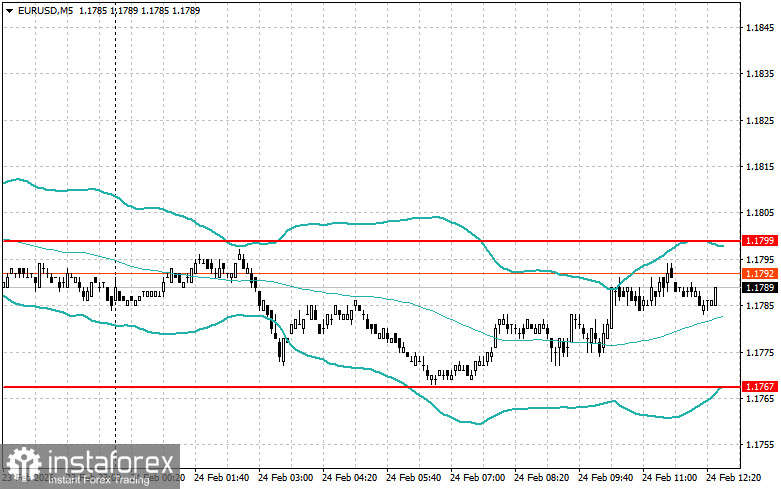Click the 1.1755 price axis label

(x=760, y=445)
